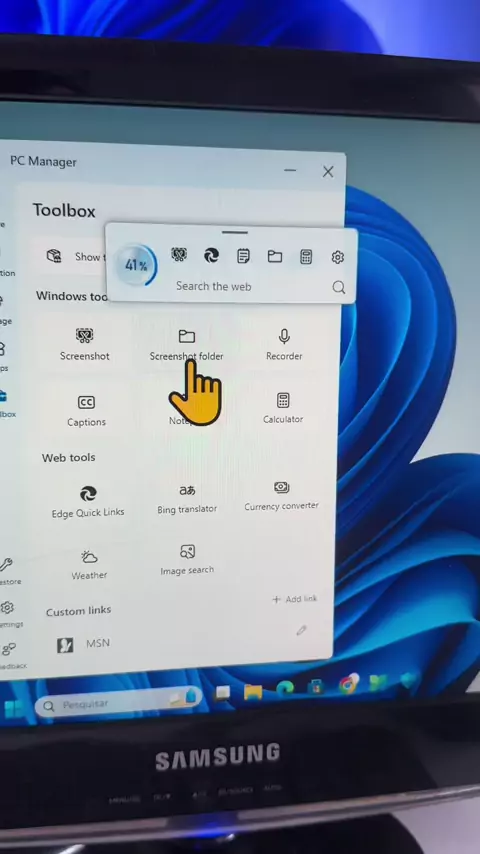Viewport: 480px width, 854px height.
Task: Take a screenshot from floating toolbar
Action: (179, 255)
